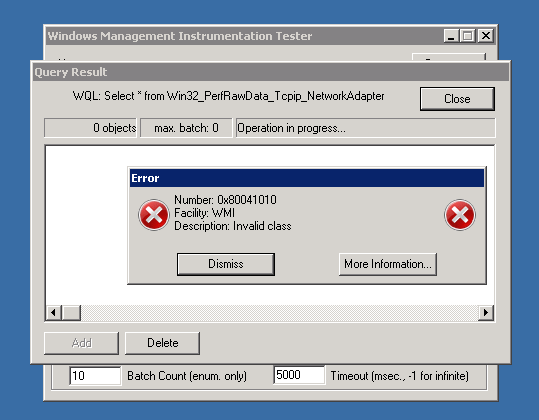This screenshot has height=420, width=539.
Task: Click the horizontal scrollbar thumb
Action: pos(71,312)
